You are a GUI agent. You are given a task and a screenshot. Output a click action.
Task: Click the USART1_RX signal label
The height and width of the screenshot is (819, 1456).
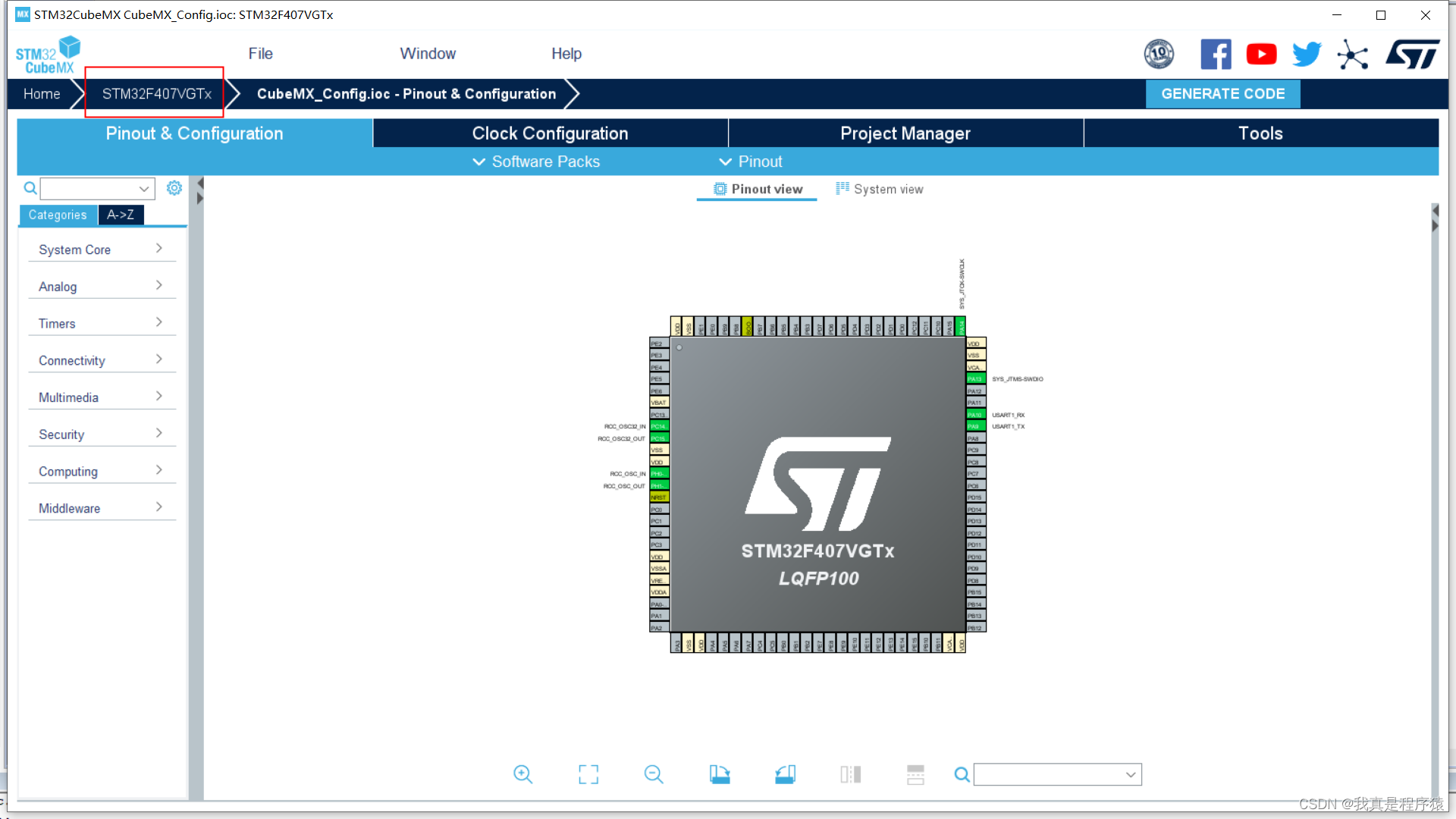point(1009,415)
